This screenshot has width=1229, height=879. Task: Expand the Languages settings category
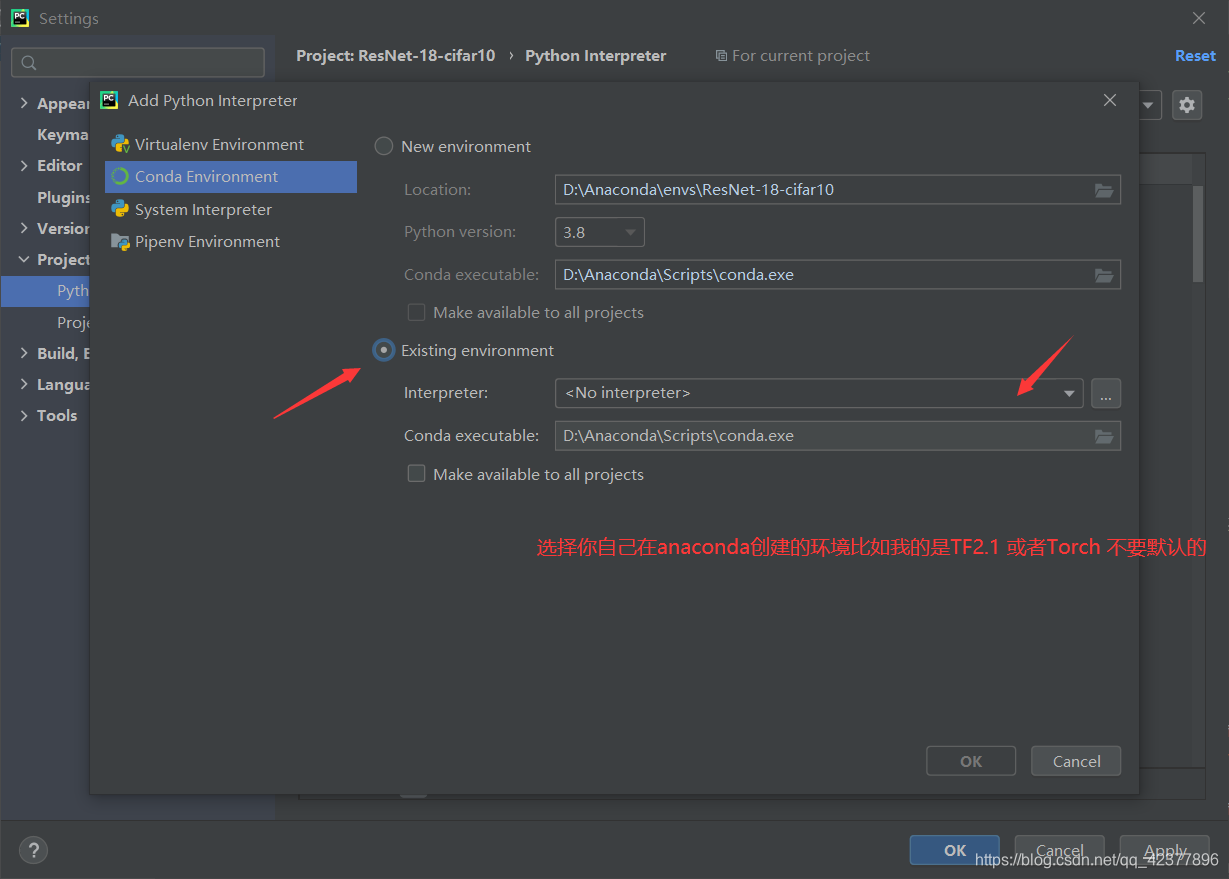pyautogui.click(x=25, y=384)
